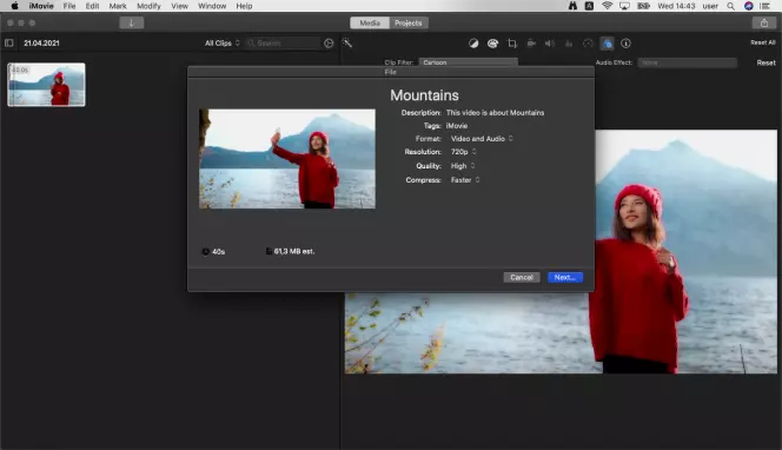
Task: Open the View menu
Action: [x=180, y=6]
